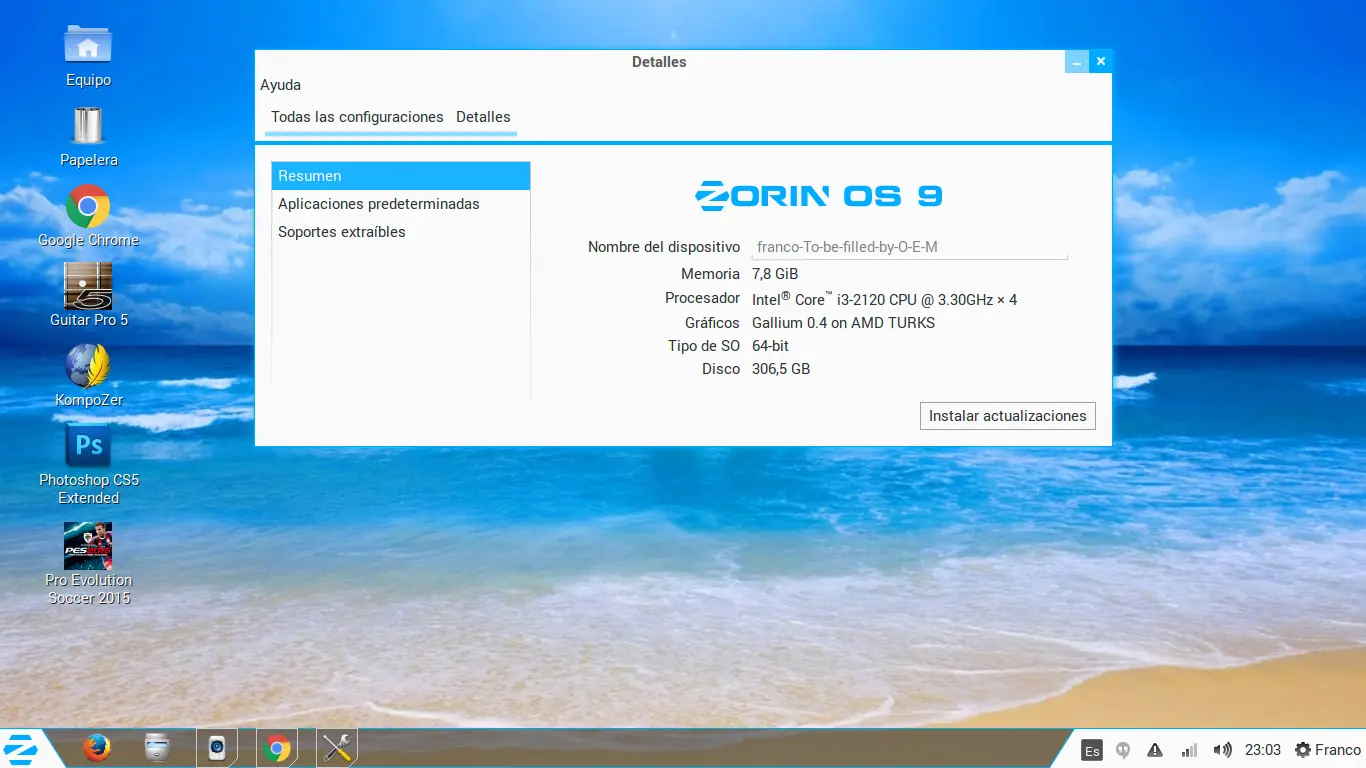1366x768 pixels.
Task: Click the Intel Core i3-2120 processor text
Action: pos(884,299)
